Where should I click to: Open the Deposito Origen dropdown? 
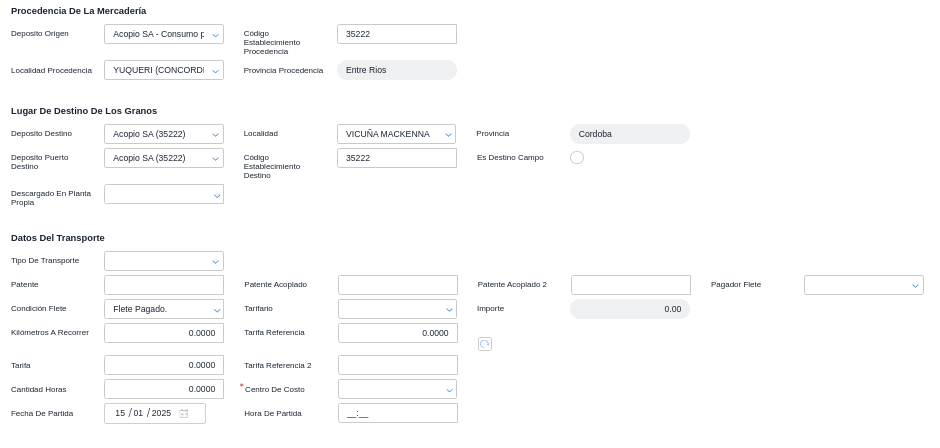tap(164, 34)
